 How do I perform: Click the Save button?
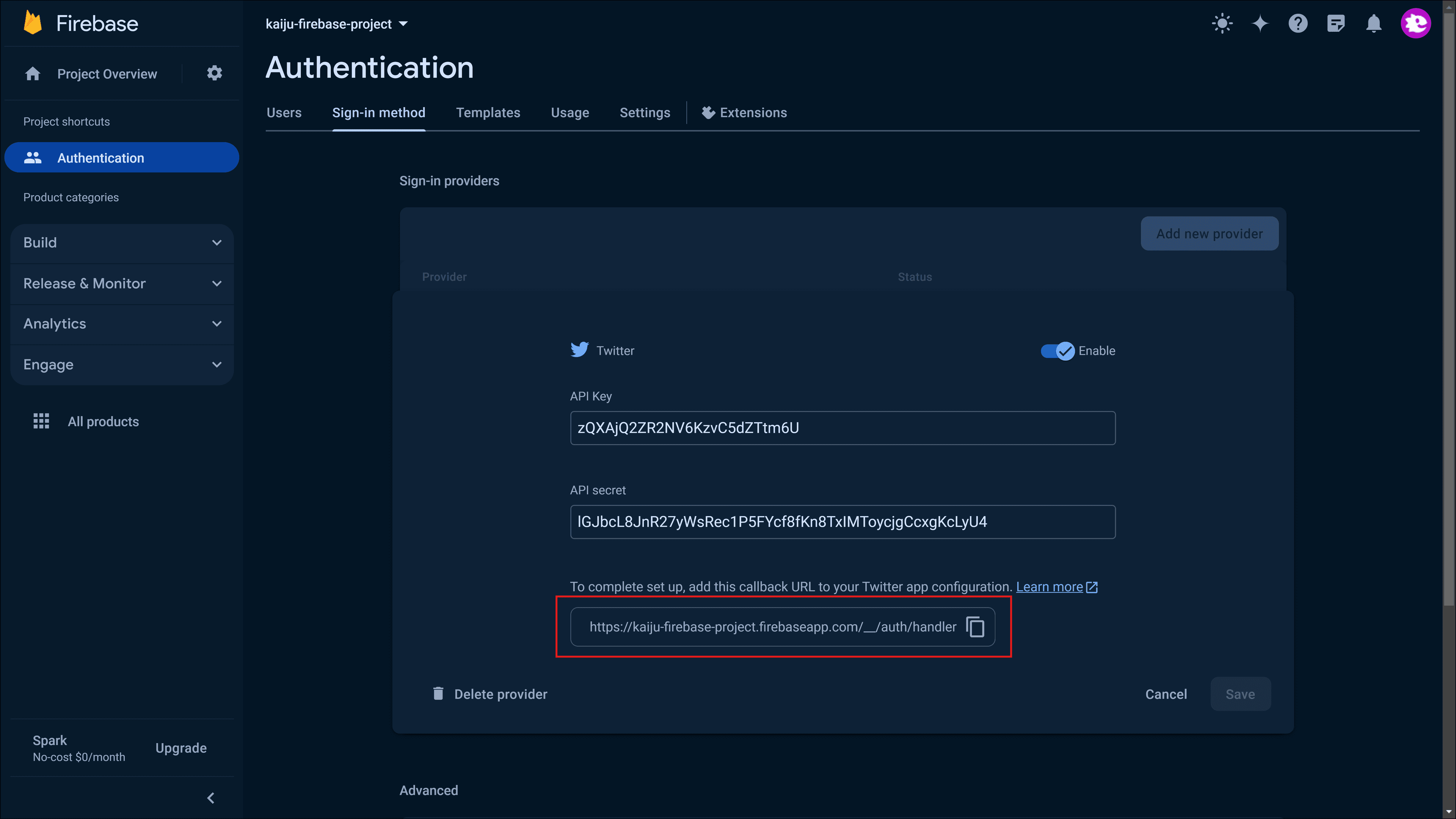click(1240, 694)
